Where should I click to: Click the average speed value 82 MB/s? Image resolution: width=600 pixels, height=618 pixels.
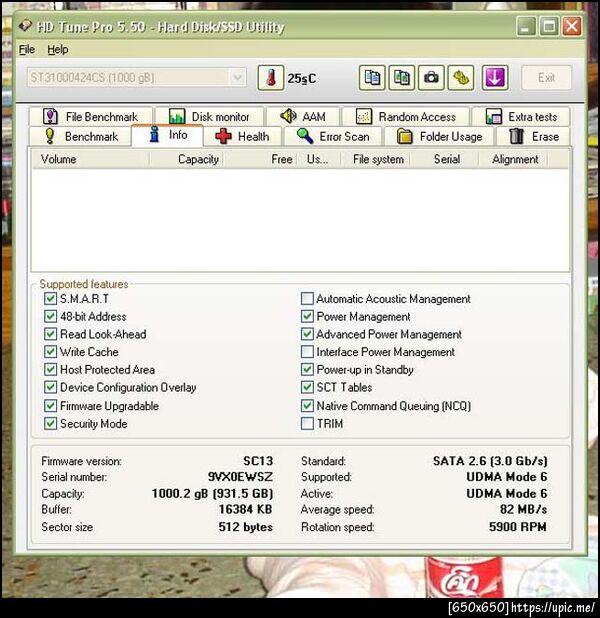click(523, 509)
